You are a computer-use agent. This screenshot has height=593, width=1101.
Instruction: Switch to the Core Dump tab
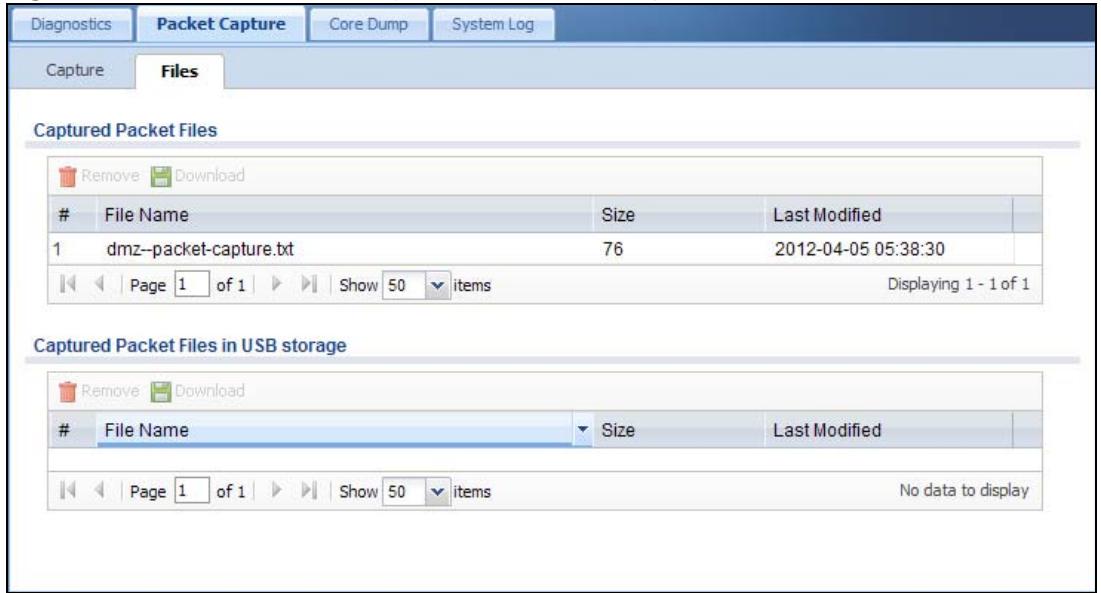(369, 25)
